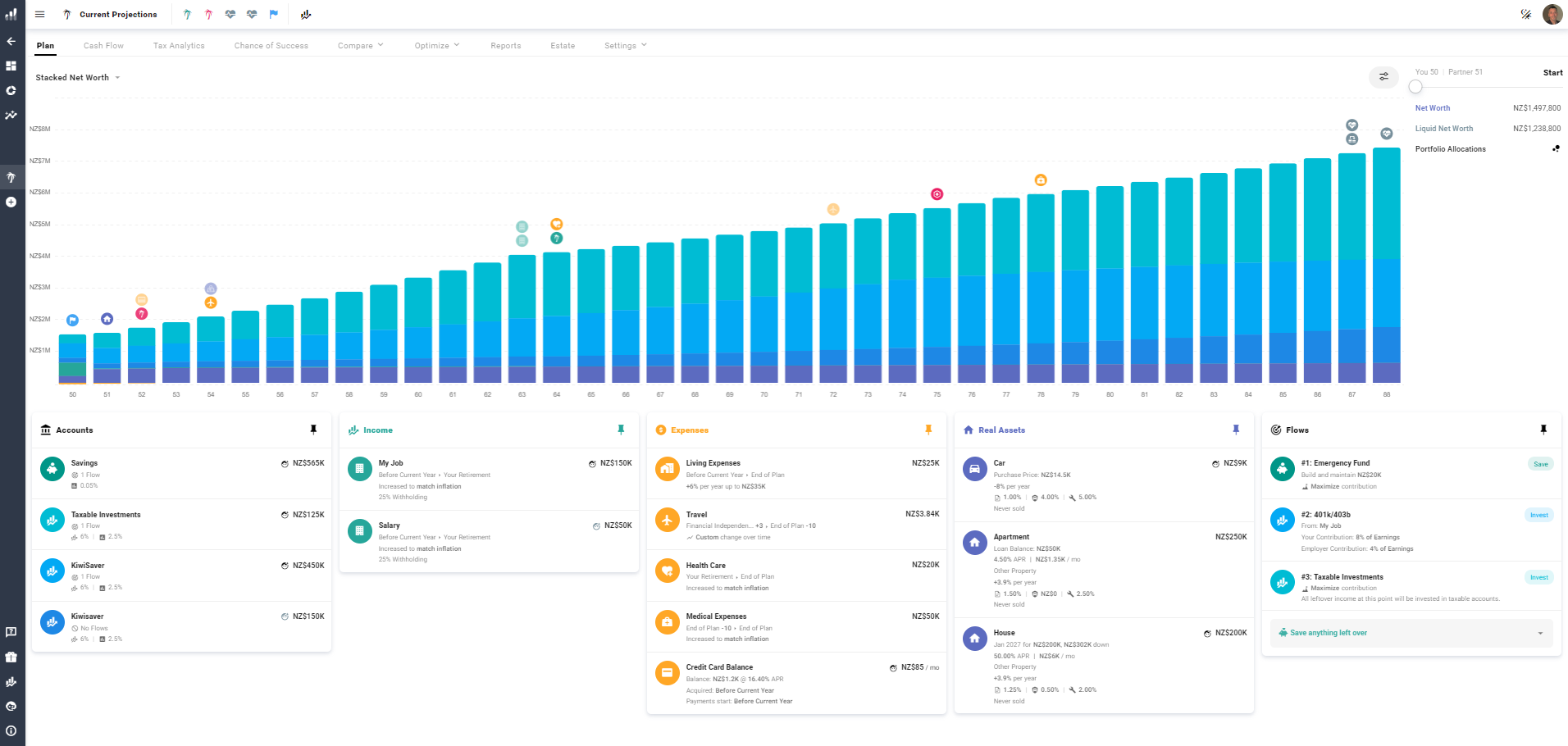Open the Reports tab
Image resolution: width=1568 pixels, height=746 pixels.
coord(506,46)
